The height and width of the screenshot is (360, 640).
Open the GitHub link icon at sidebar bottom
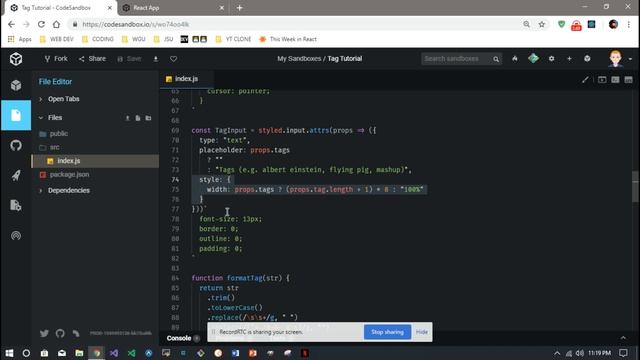click(60, 333)
